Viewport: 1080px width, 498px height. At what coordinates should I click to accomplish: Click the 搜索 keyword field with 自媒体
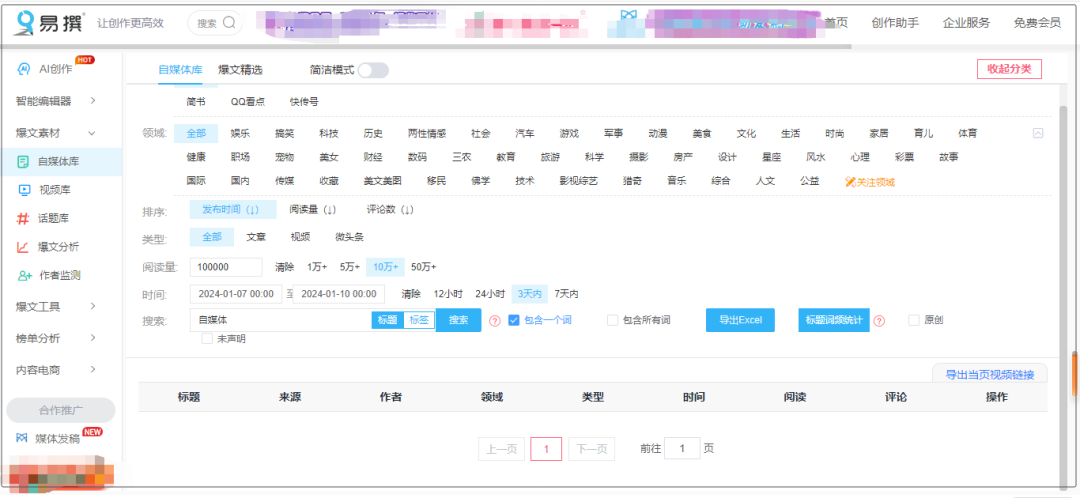click(x=281, y=320)
